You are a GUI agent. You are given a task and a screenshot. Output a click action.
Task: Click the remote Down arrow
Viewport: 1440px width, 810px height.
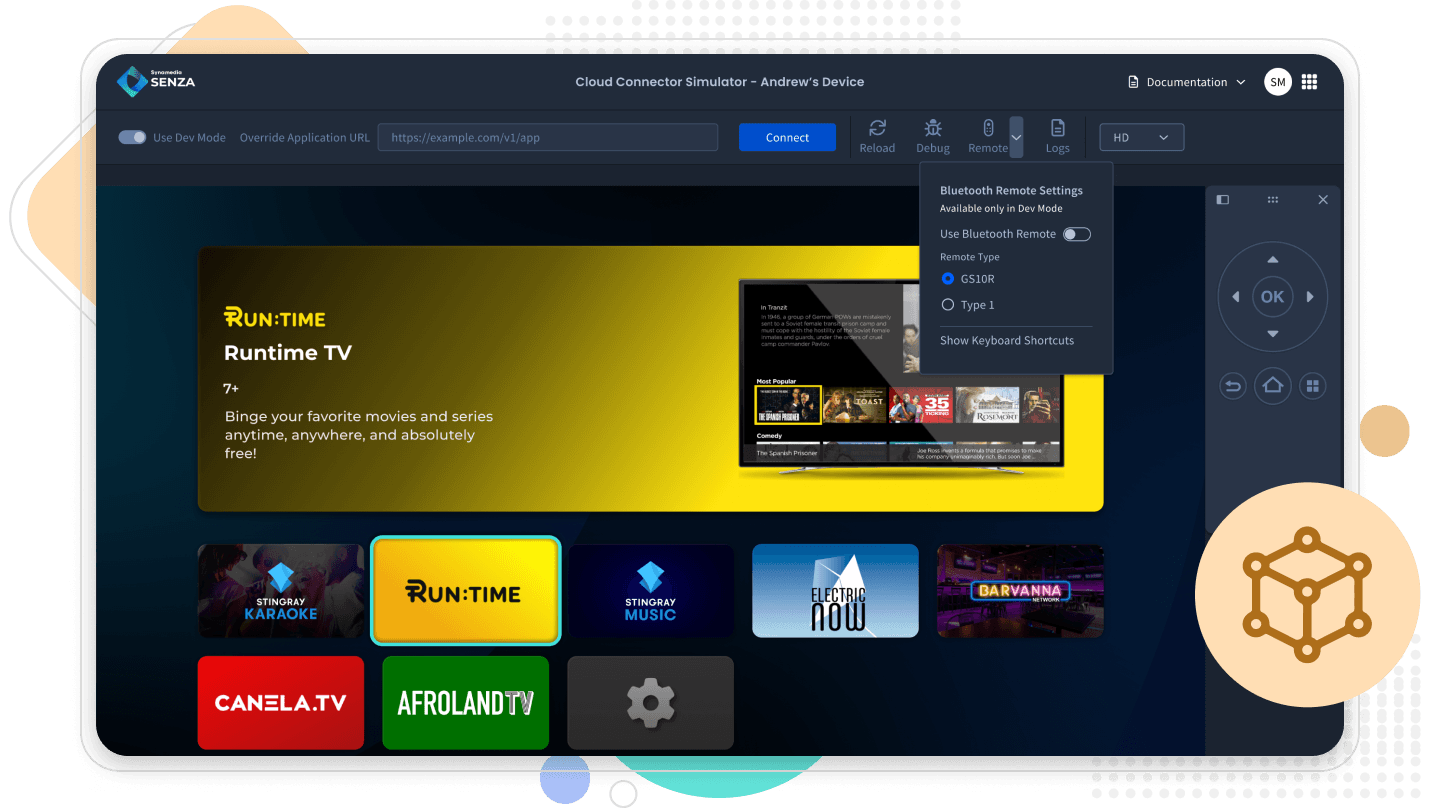tap(1273, 334)
